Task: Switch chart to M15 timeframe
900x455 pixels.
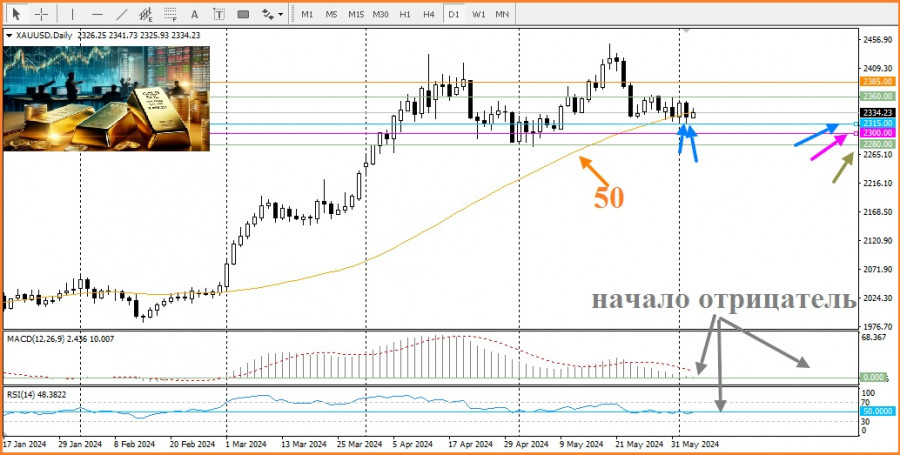Action: [356, 14]
